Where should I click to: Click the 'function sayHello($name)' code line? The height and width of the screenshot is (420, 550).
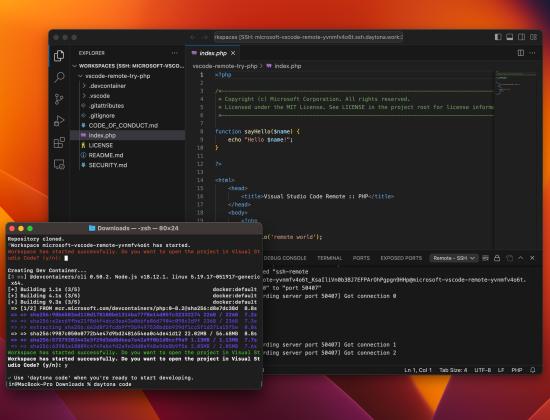click(257, 132)
